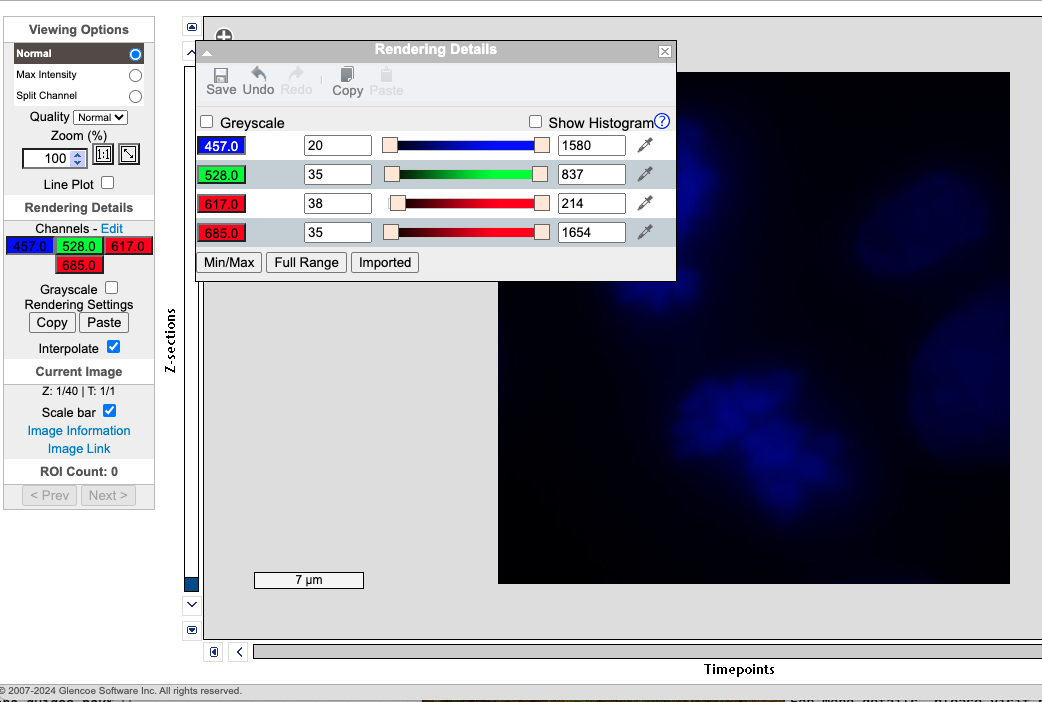
Task: Click the 457.0 maximum value field showing 1580
Action: pos(591,145)
